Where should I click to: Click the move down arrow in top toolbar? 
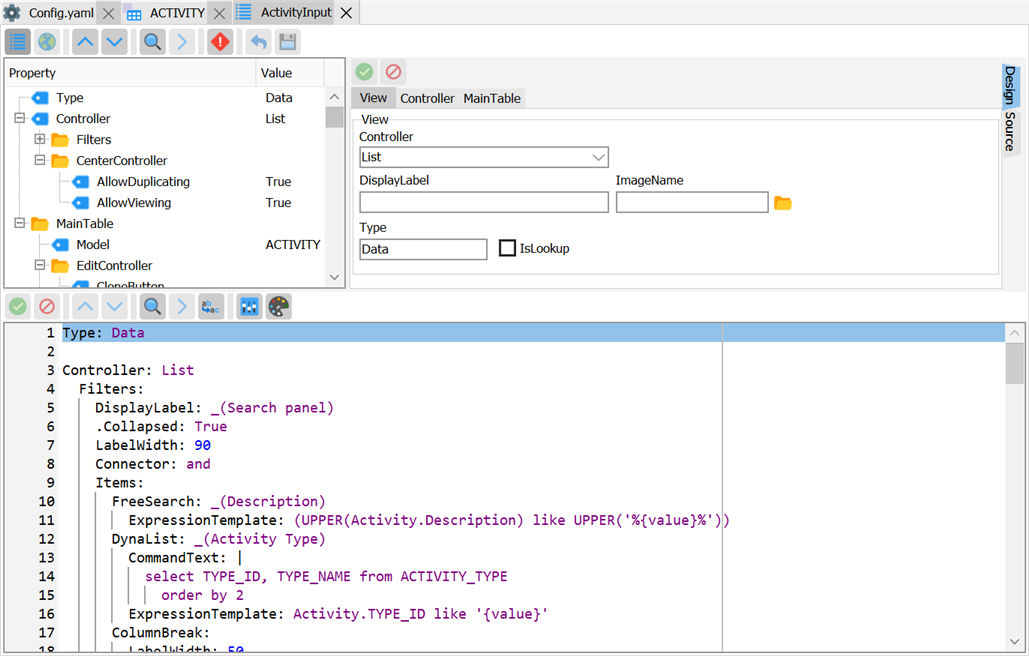coord(114,42)
